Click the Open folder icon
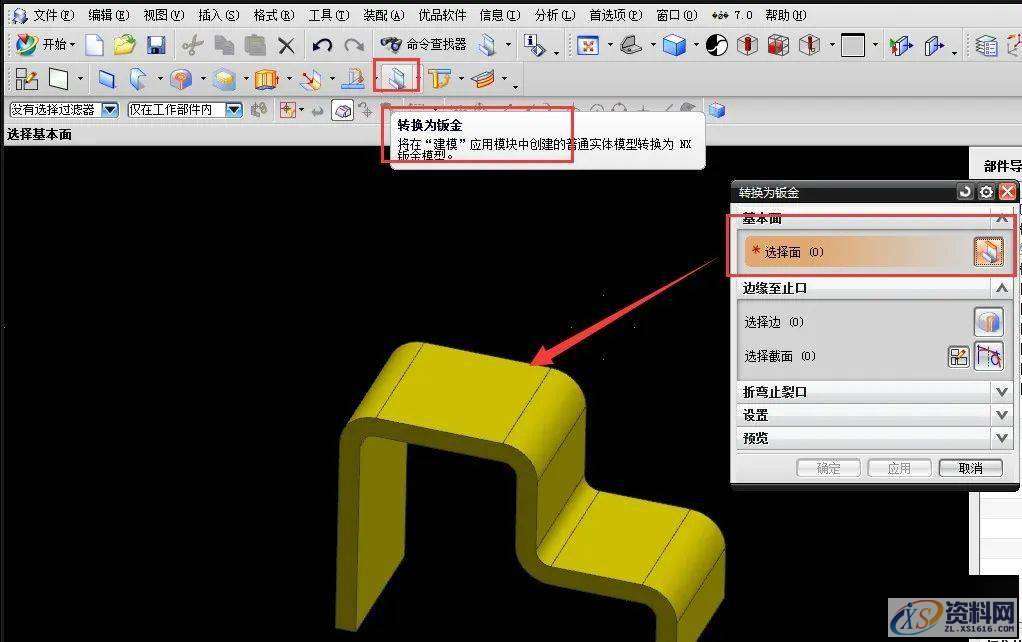1022x642 pixels. 124,45
